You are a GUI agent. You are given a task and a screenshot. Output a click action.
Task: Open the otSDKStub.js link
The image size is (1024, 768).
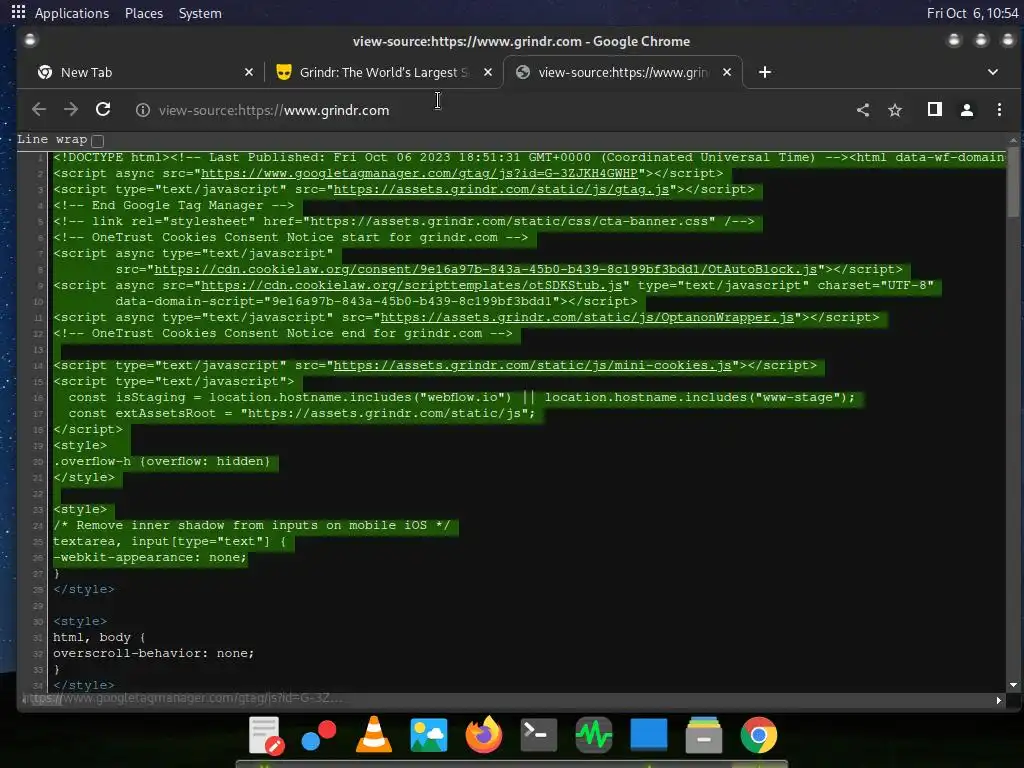coord(411,285)
